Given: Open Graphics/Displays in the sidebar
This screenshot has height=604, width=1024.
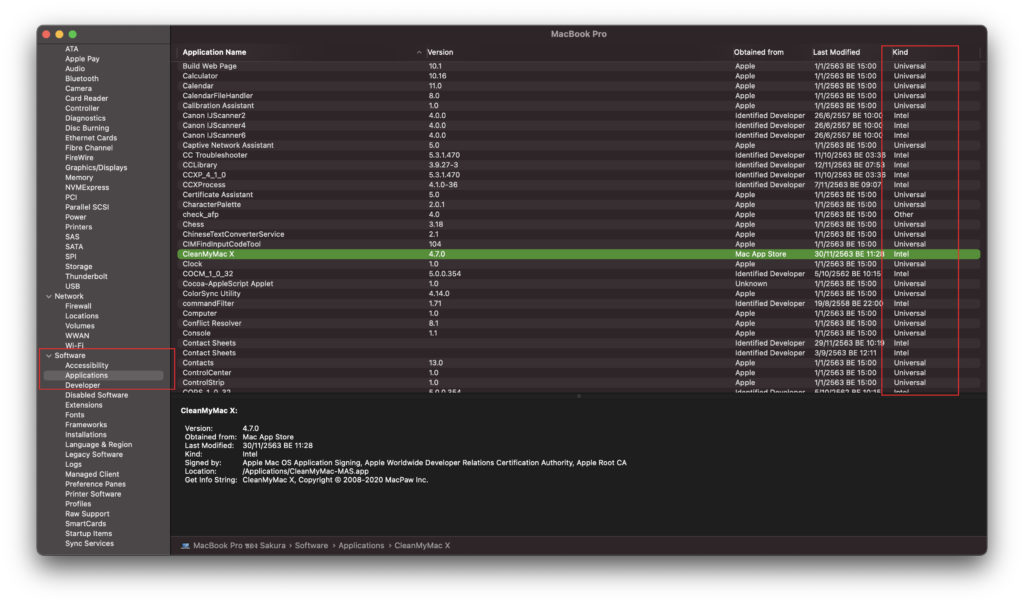Looking at the screenshot, I should click(96, 168).
